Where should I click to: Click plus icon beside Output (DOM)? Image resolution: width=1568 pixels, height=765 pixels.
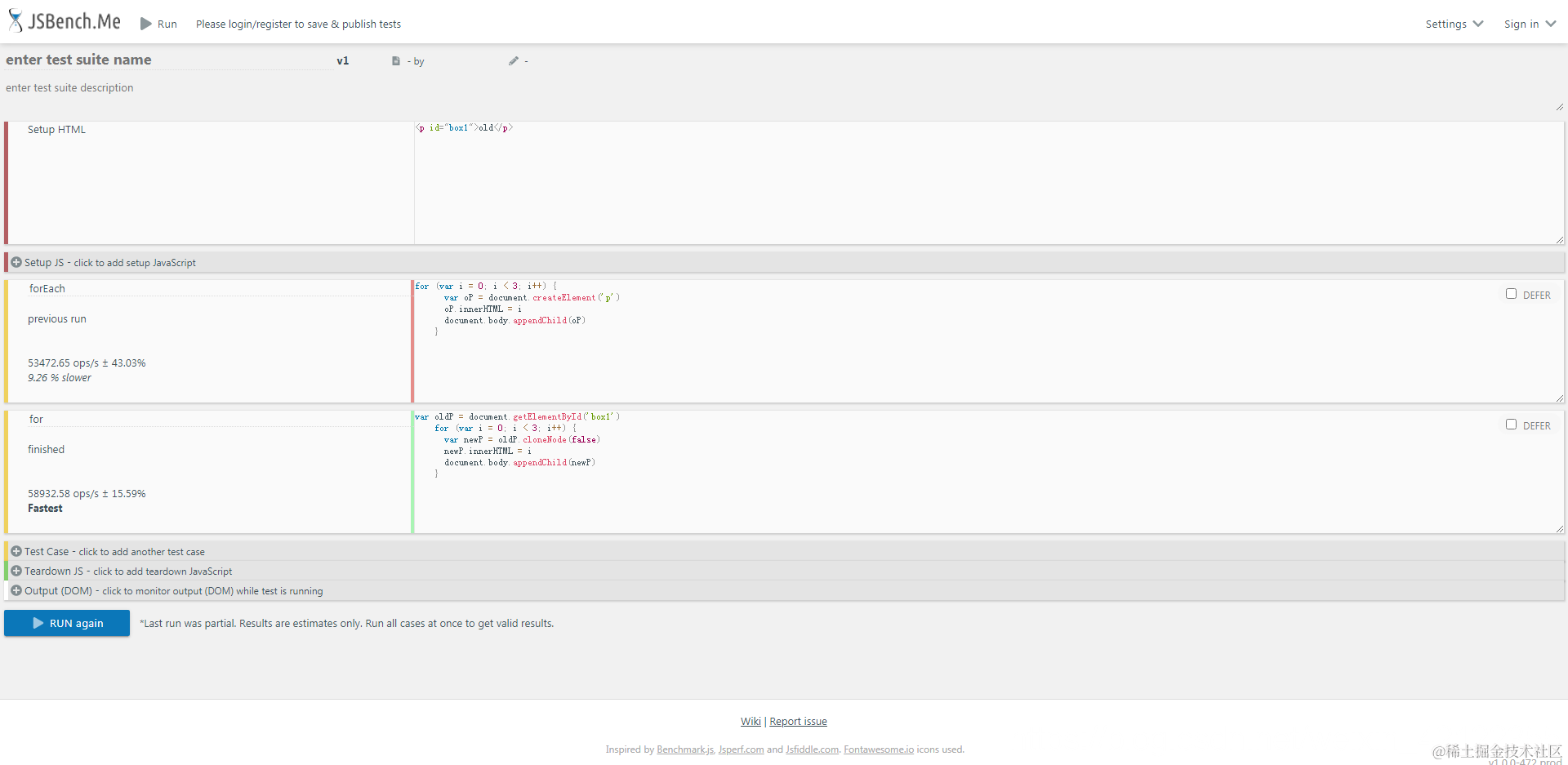(16, 590)
